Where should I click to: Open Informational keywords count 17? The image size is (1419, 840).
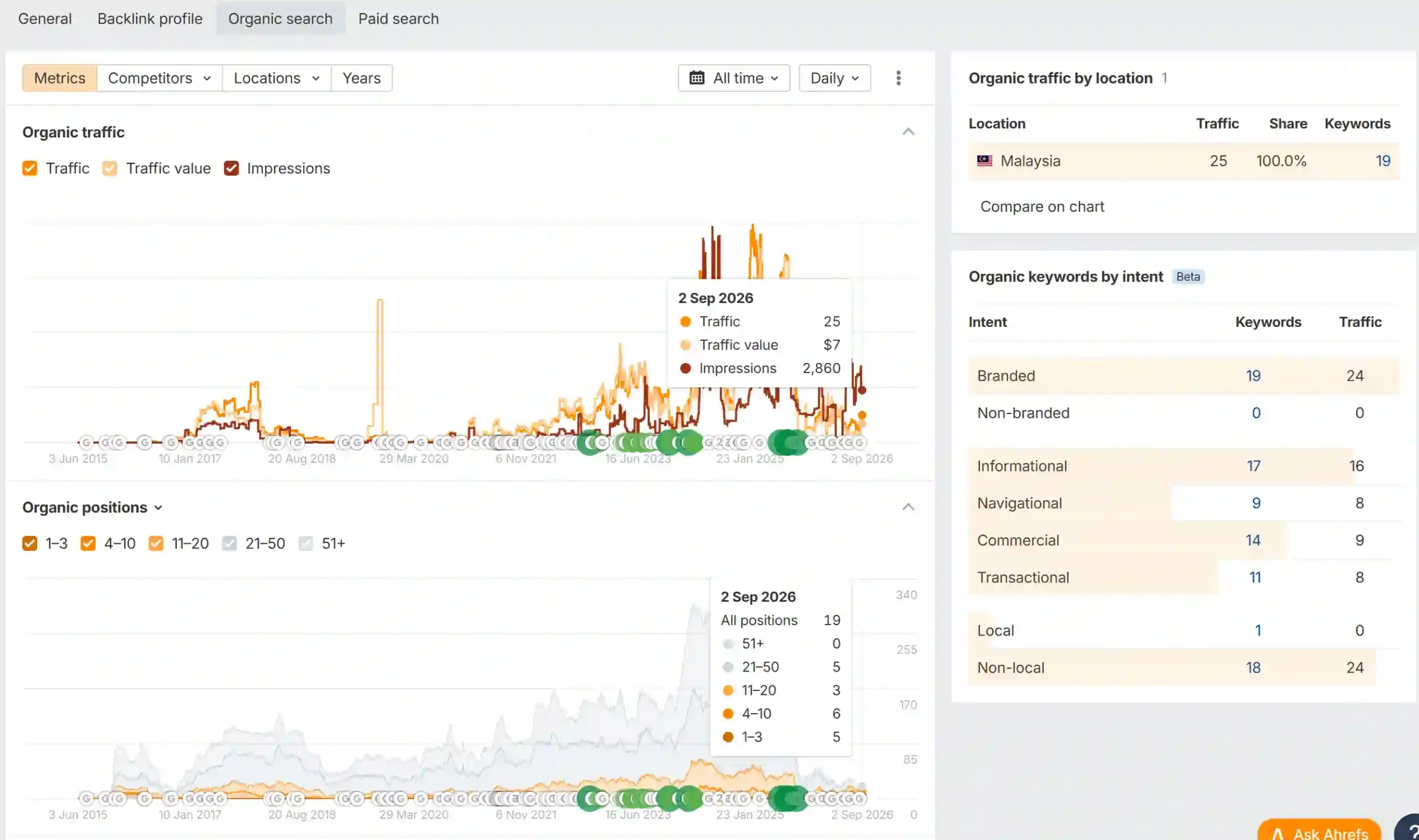click(1253, 466)
